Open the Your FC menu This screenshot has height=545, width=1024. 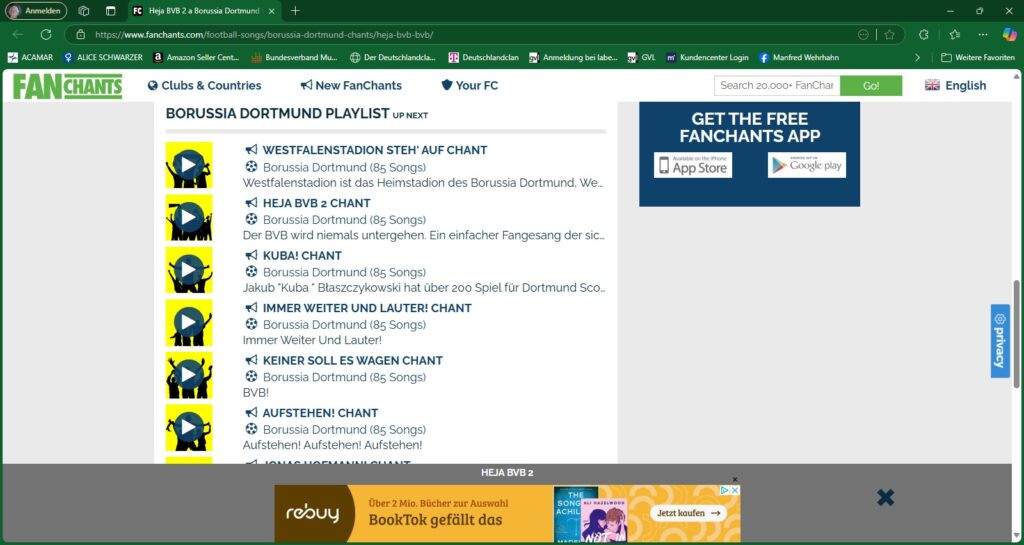tap(470, 86)
